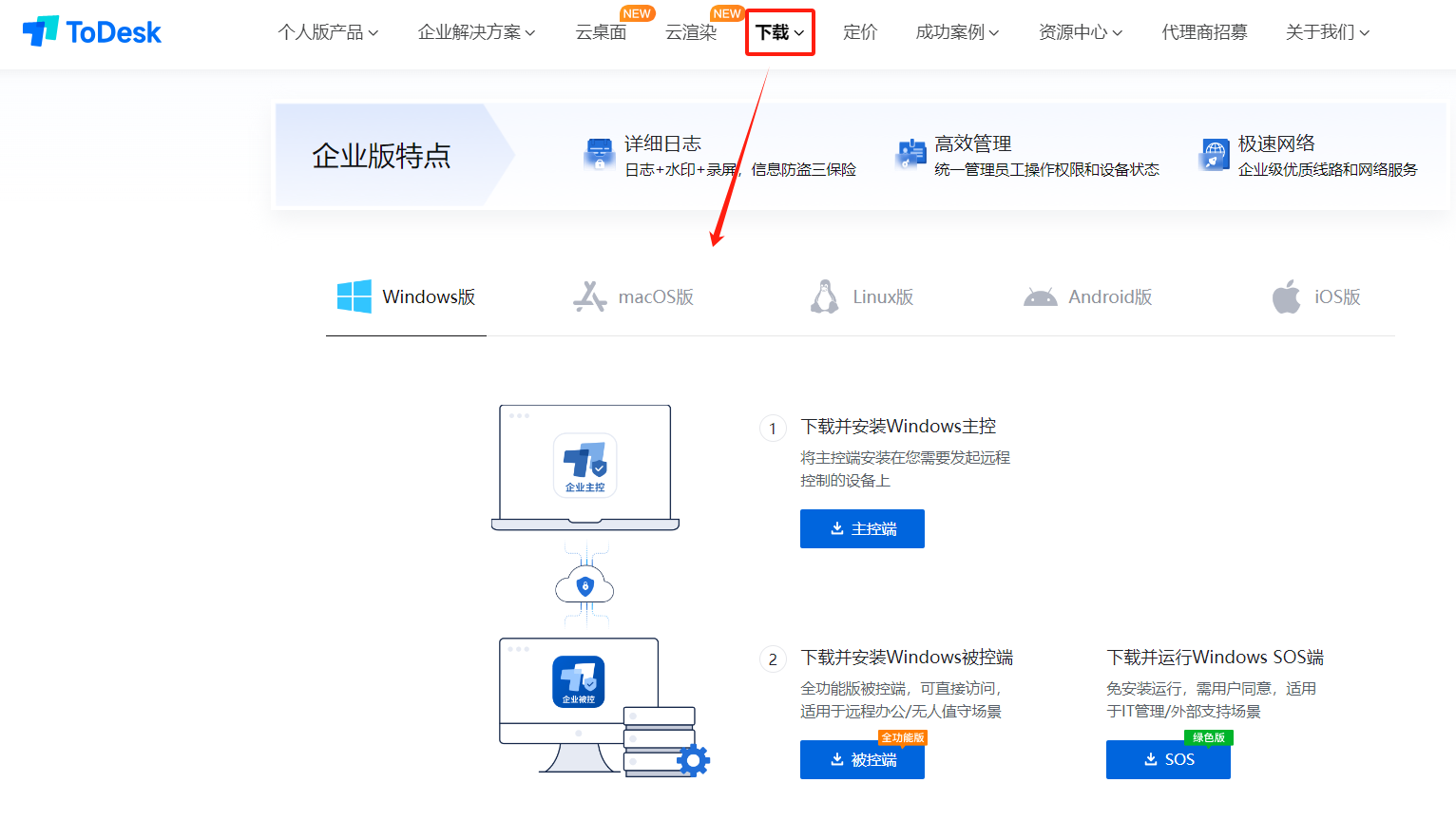Click the fast network (极速网络) globe icon
The height and width of the screenshot is (840, 1456).
[1214, 154]
